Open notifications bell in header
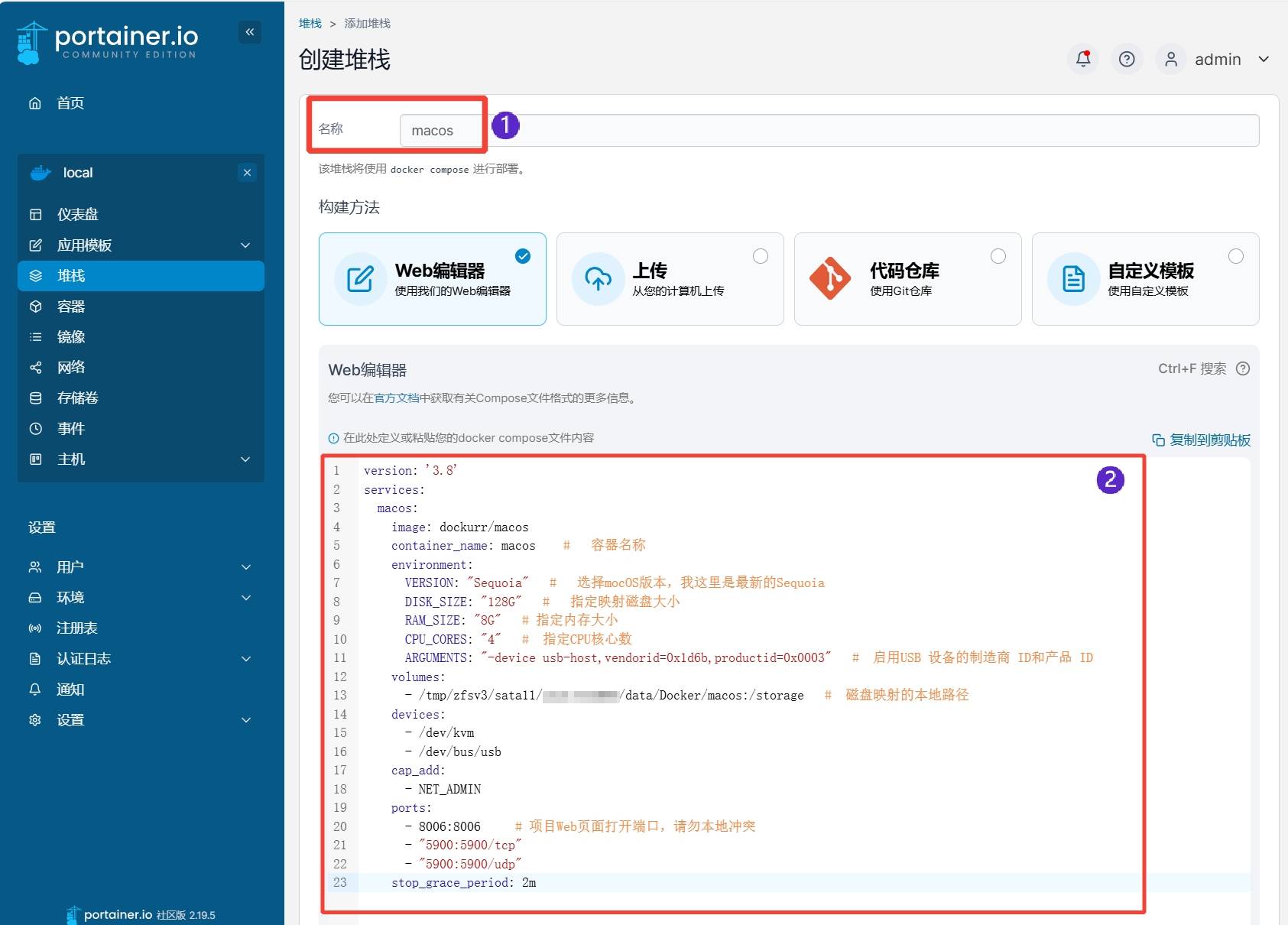Screen dimensions: 1288x925 click(1083, 59)
